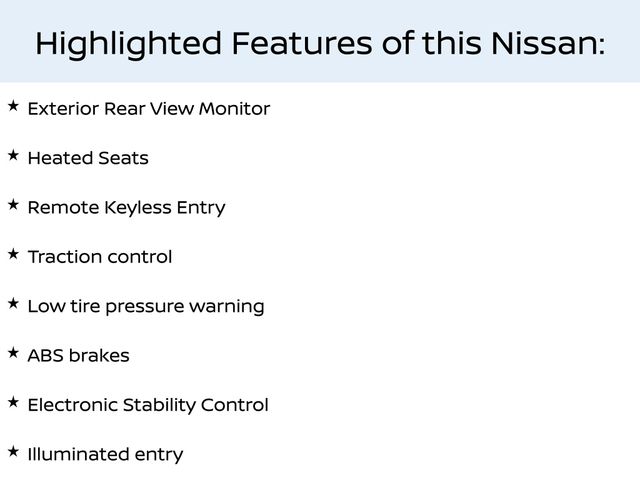Click the Exterior Rear View Monitor text
Viewport: 640px width, 480px height.
[x=149, y=108]
